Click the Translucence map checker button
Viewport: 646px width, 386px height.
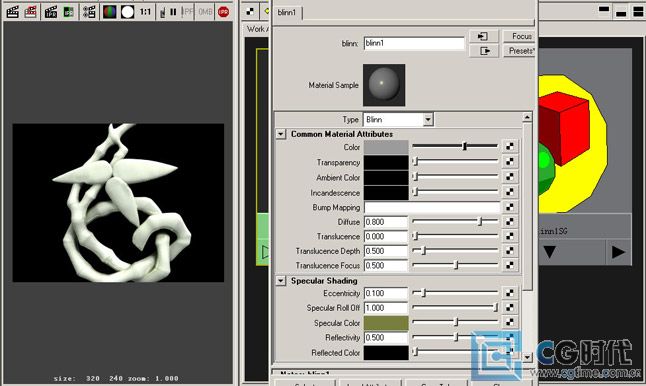[510, 236]
